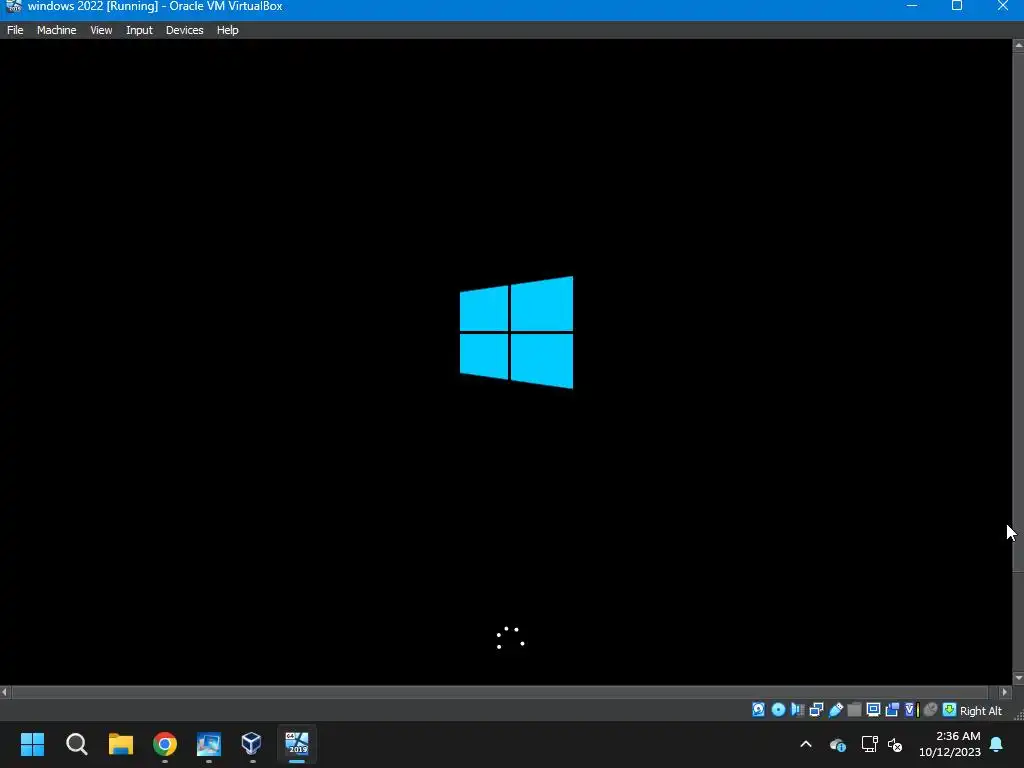Open File Explorer from the taskbar
The image size is (1024, 768).
(121, 744)
